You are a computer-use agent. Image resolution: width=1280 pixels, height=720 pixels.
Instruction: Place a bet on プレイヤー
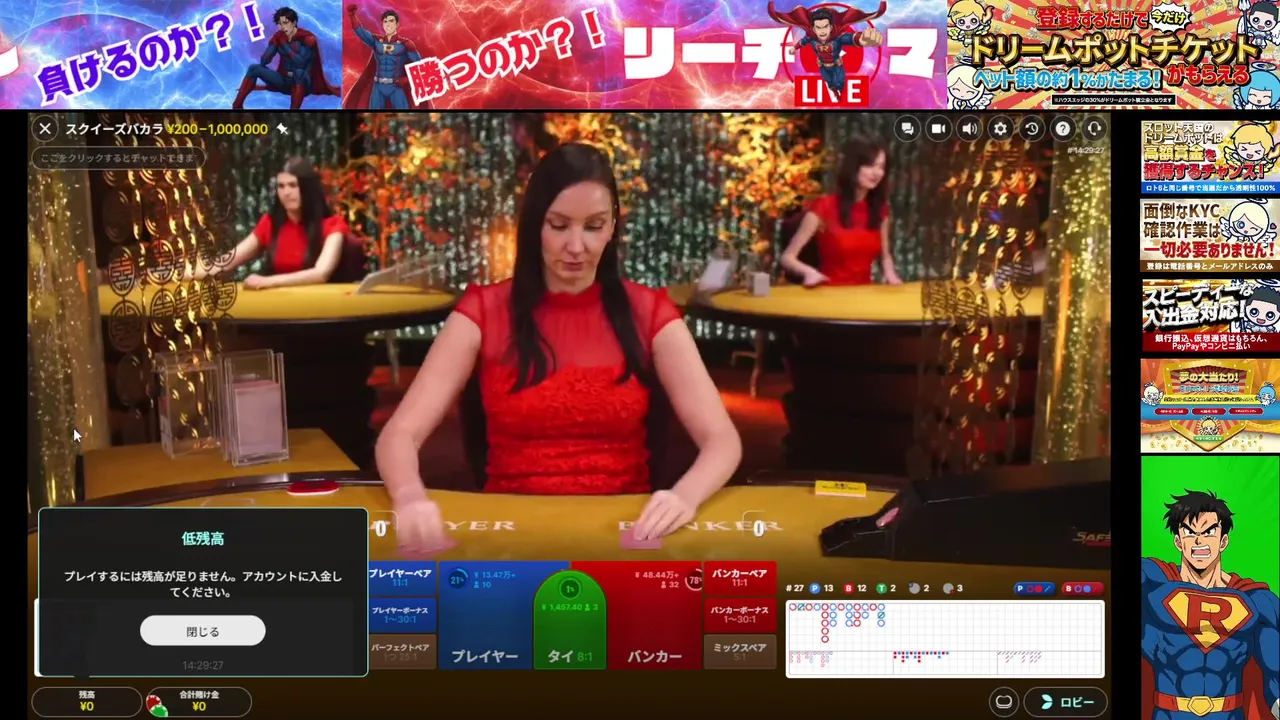485,615
